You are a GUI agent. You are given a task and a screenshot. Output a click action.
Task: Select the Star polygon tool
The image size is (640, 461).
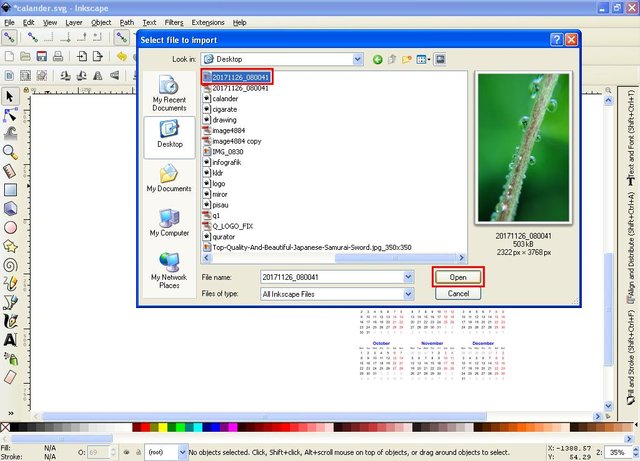click(10, 246)
